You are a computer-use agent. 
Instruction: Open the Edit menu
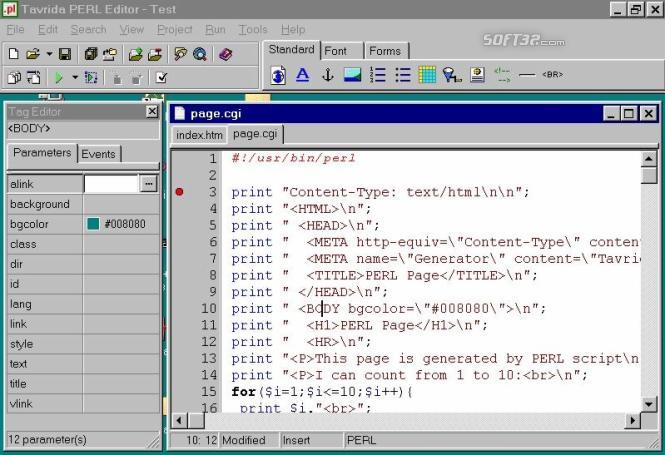tap(48, 30)
